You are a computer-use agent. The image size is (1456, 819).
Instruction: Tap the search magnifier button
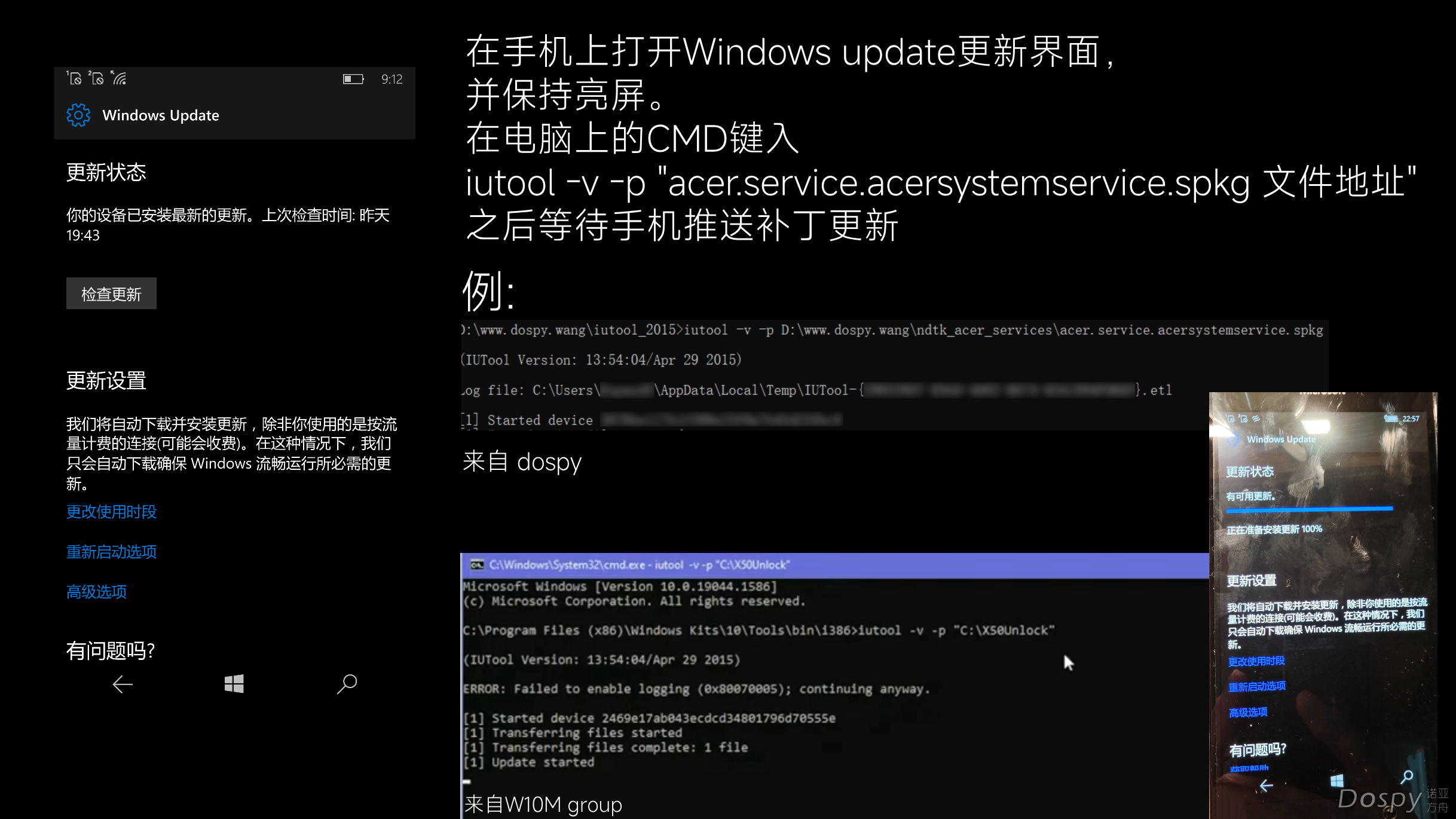(x=347, y=684)
